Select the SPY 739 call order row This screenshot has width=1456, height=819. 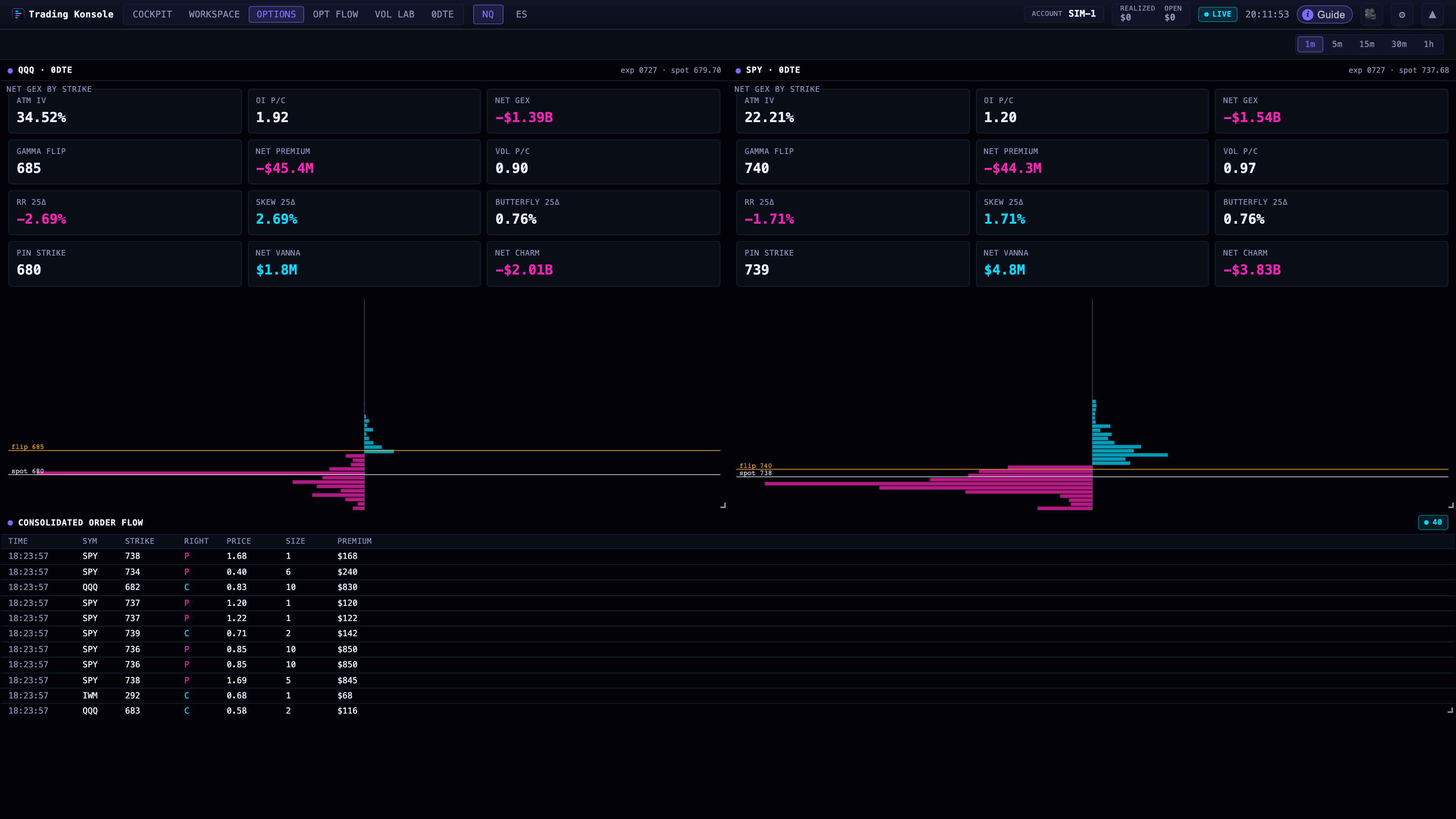[728, 634]
